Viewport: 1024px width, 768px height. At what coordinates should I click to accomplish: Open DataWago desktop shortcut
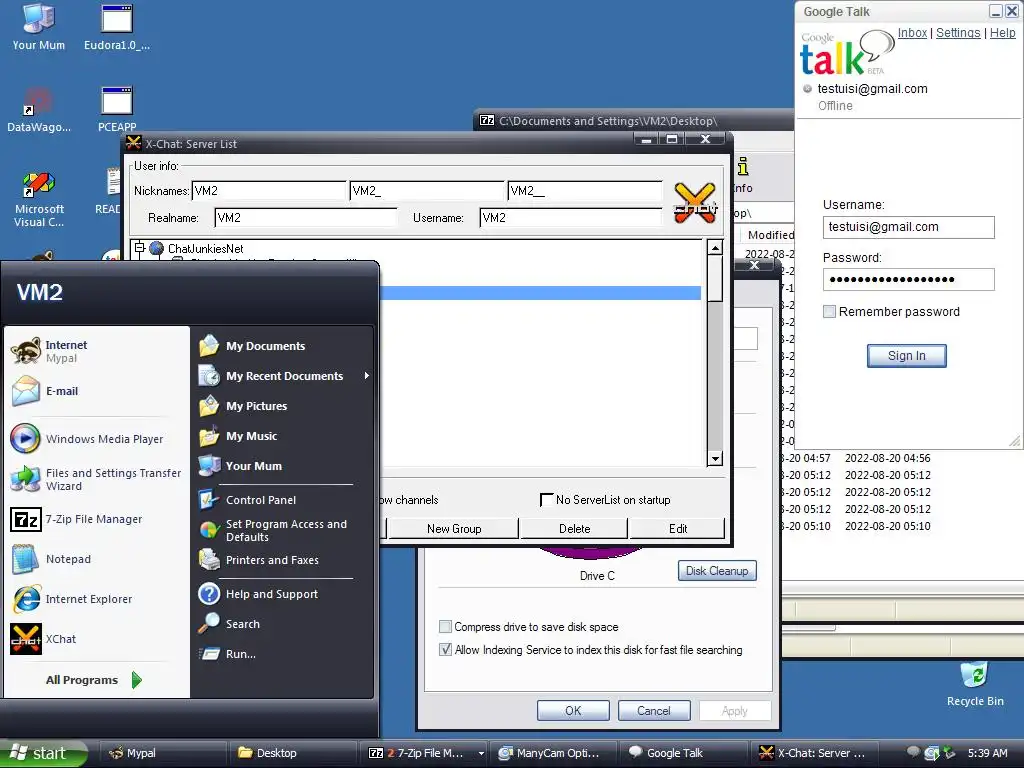click(39, 110)
